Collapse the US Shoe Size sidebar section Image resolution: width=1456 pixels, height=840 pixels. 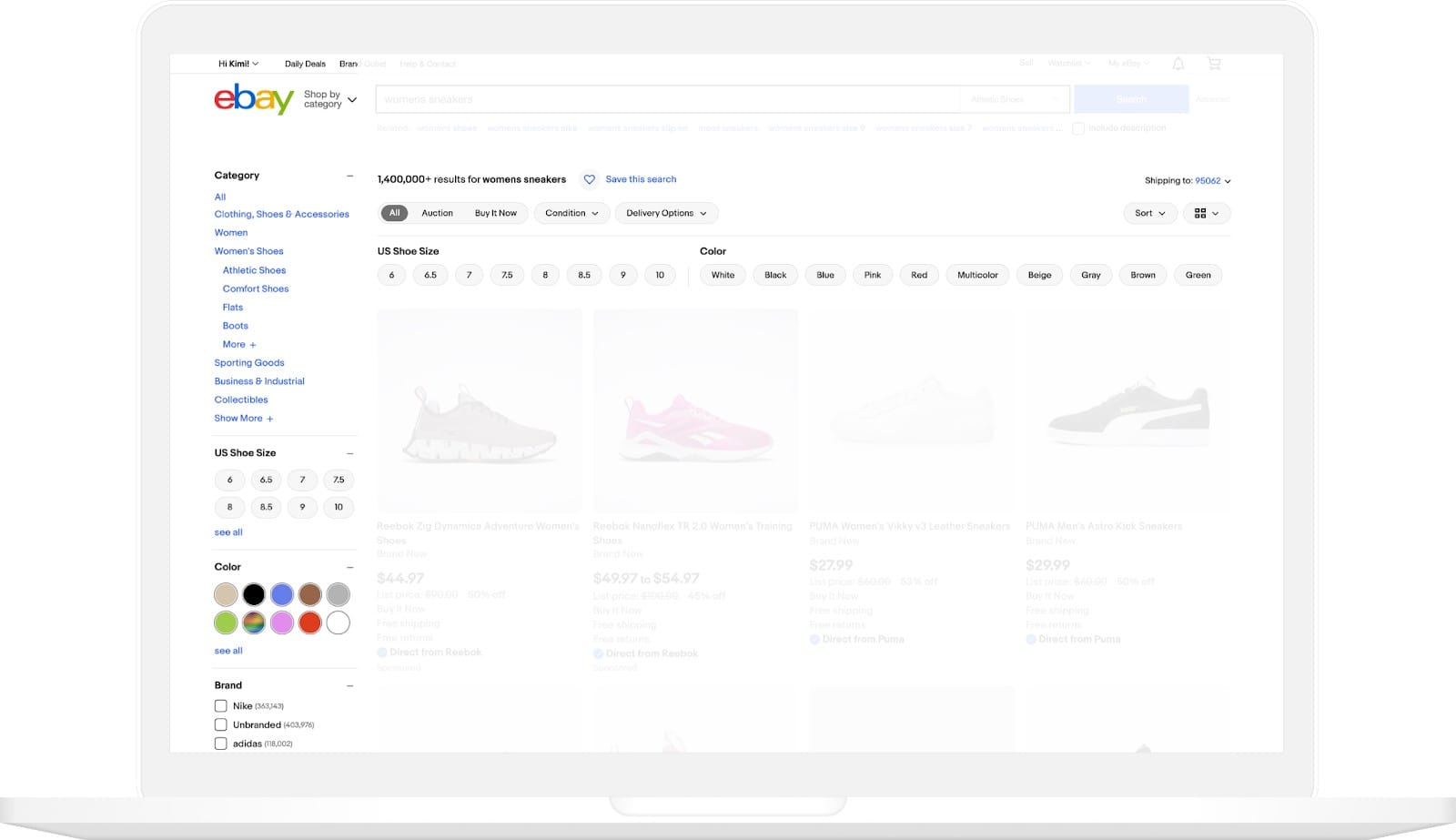349,453
